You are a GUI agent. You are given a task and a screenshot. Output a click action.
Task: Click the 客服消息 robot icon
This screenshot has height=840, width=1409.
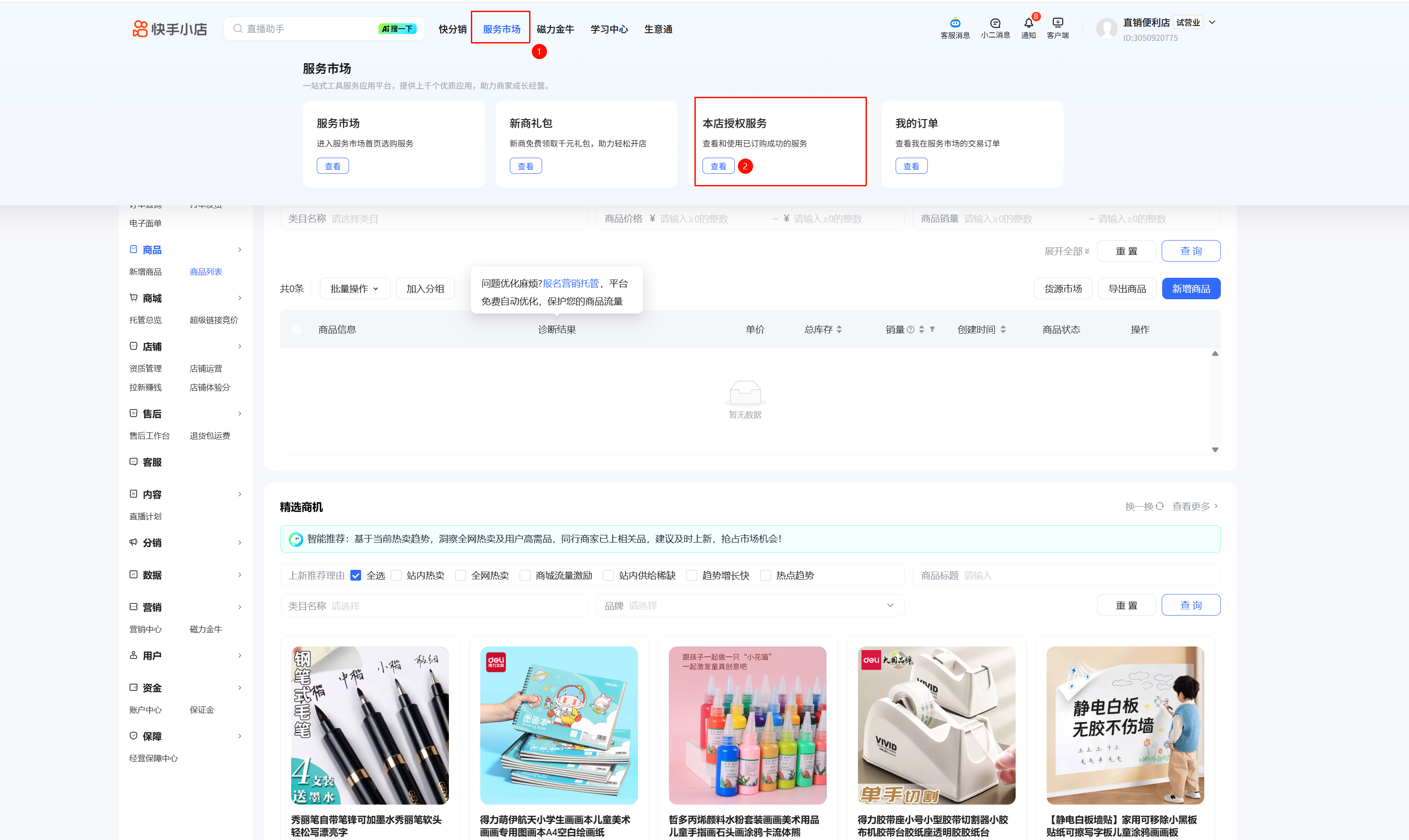click(955, 23)
